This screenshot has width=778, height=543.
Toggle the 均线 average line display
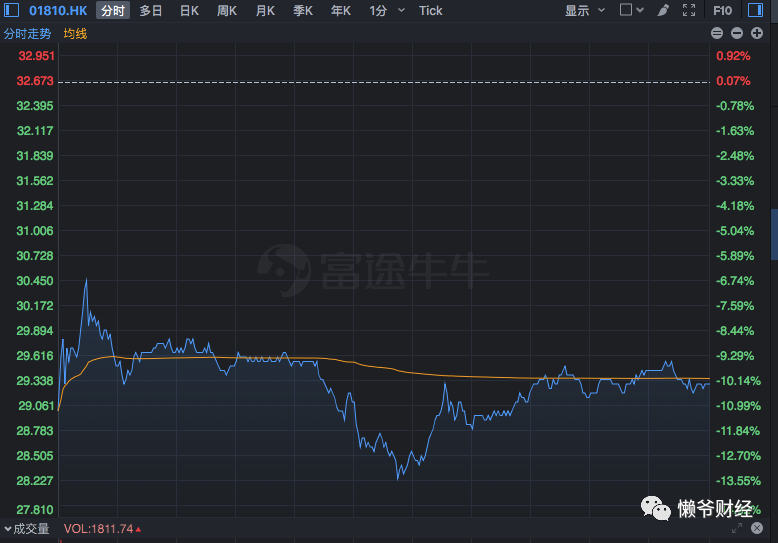click(x=75, y=34)
